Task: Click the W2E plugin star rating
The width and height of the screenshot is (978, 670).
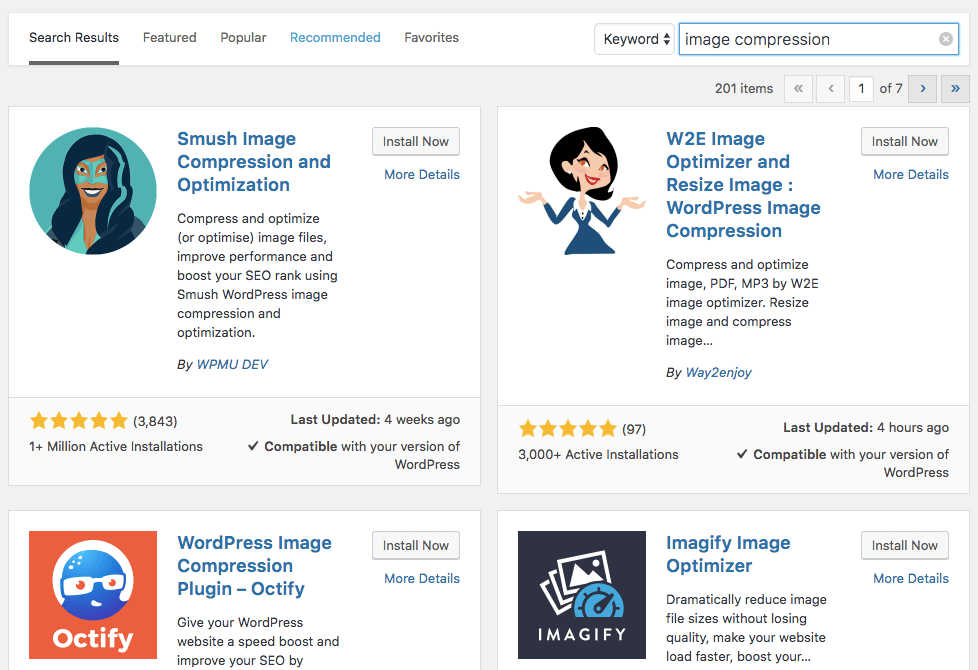Action: tap(567, 427)
